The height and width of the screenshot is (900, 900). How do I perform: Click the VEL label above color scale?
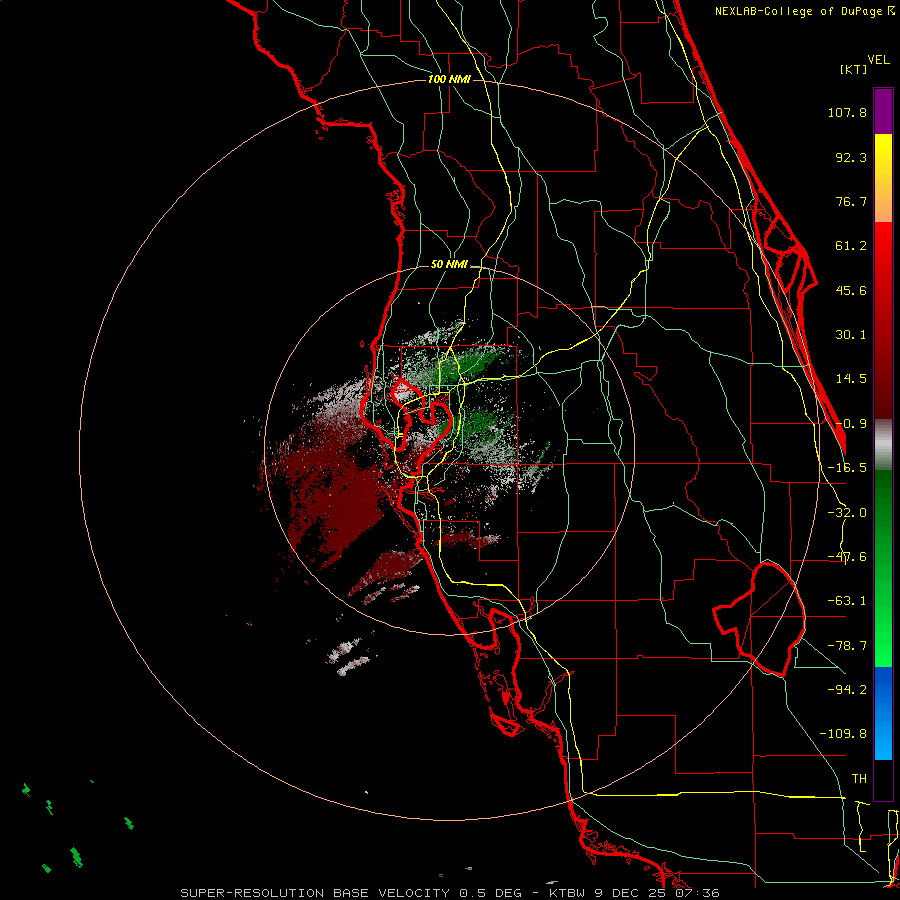coord(878,60)
